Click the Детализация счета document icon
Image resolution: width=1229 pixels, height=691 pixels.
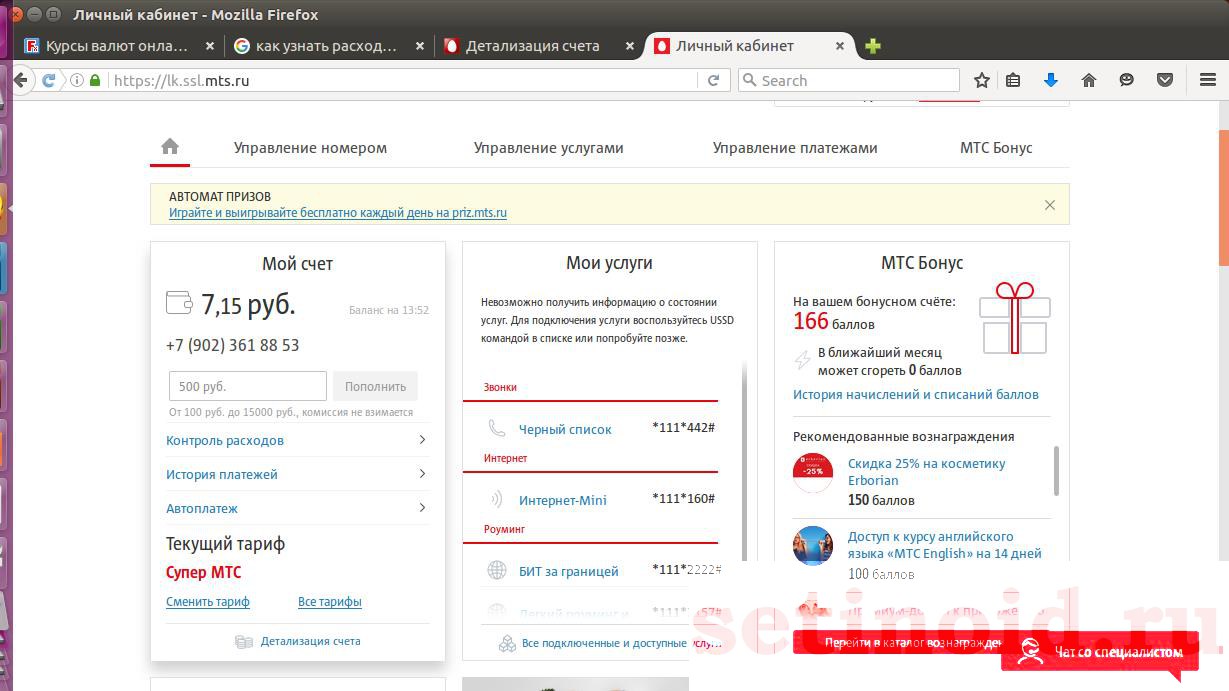pyautogui.click(x=244, y=641)
